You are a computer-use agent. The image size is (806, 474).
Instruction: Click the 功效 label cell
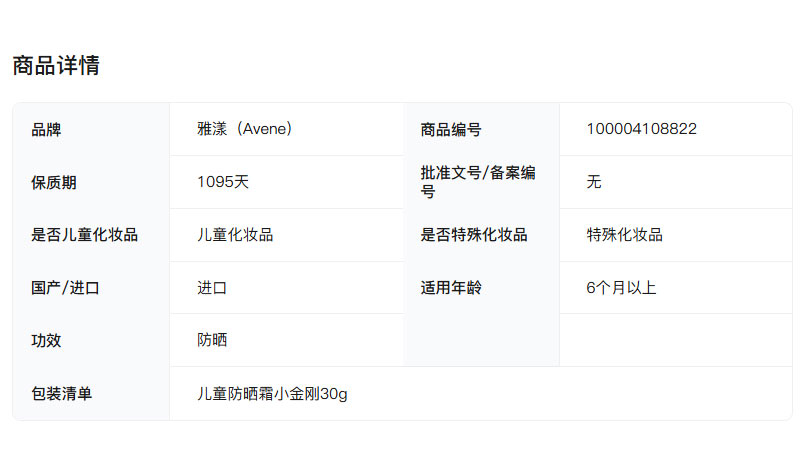[x=47, y=340]
